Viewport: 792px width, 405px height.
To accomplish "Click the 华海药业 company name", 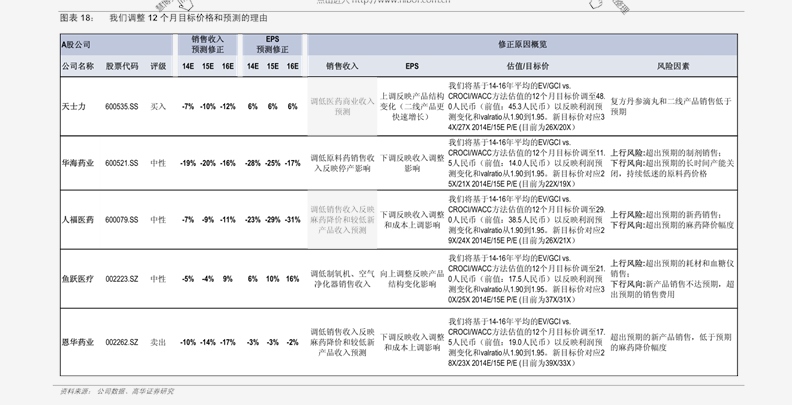I will [78, 163].
